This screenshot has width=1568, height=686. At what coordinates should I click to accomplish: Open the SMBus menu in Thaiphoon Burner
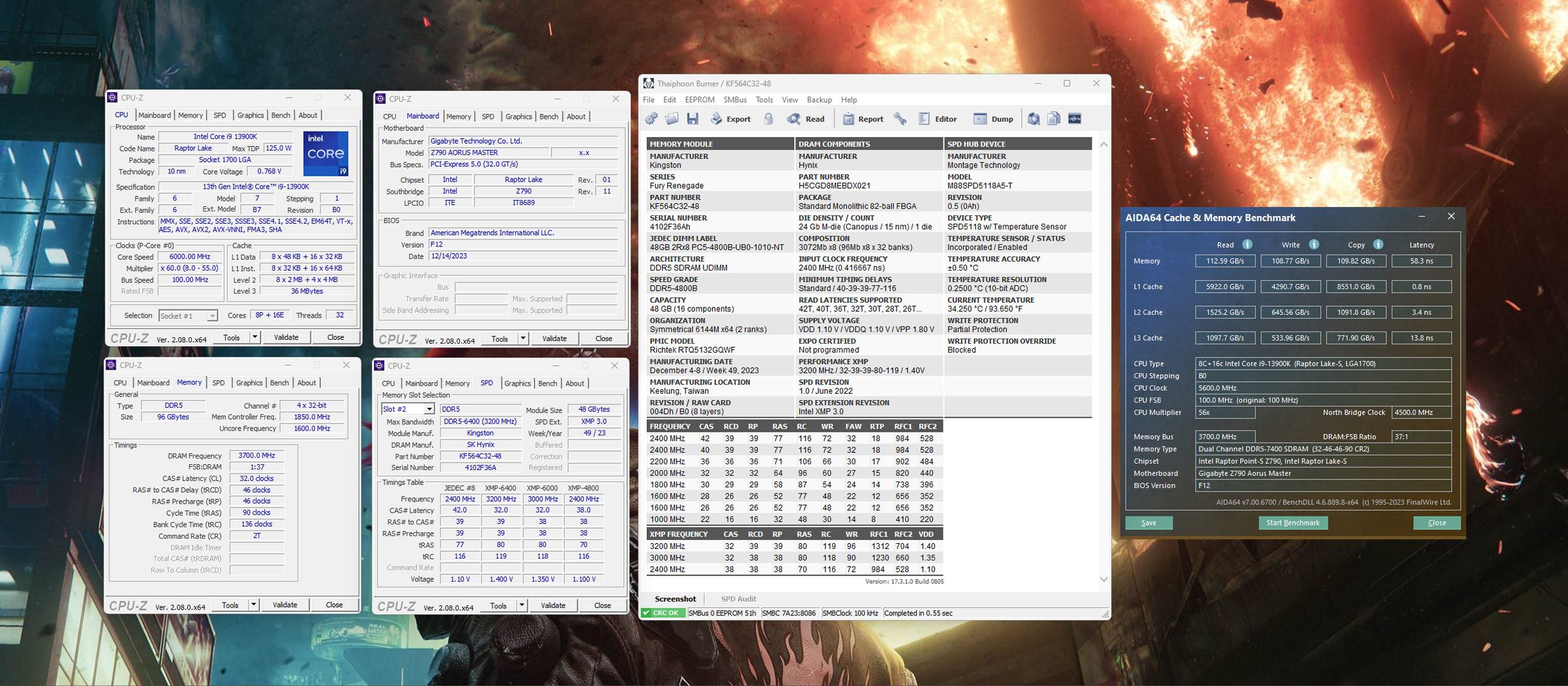pos(735,100)
